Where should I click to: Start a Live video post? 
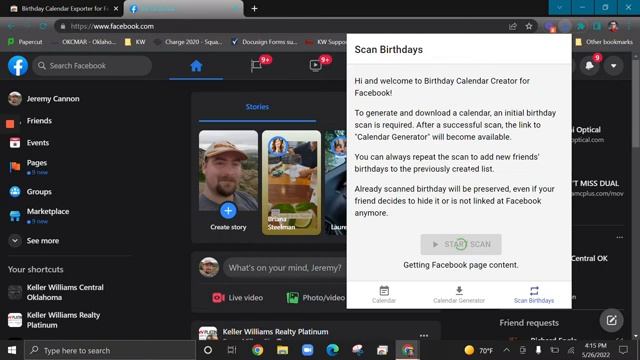pyautogui.click(x=237, y=298)
